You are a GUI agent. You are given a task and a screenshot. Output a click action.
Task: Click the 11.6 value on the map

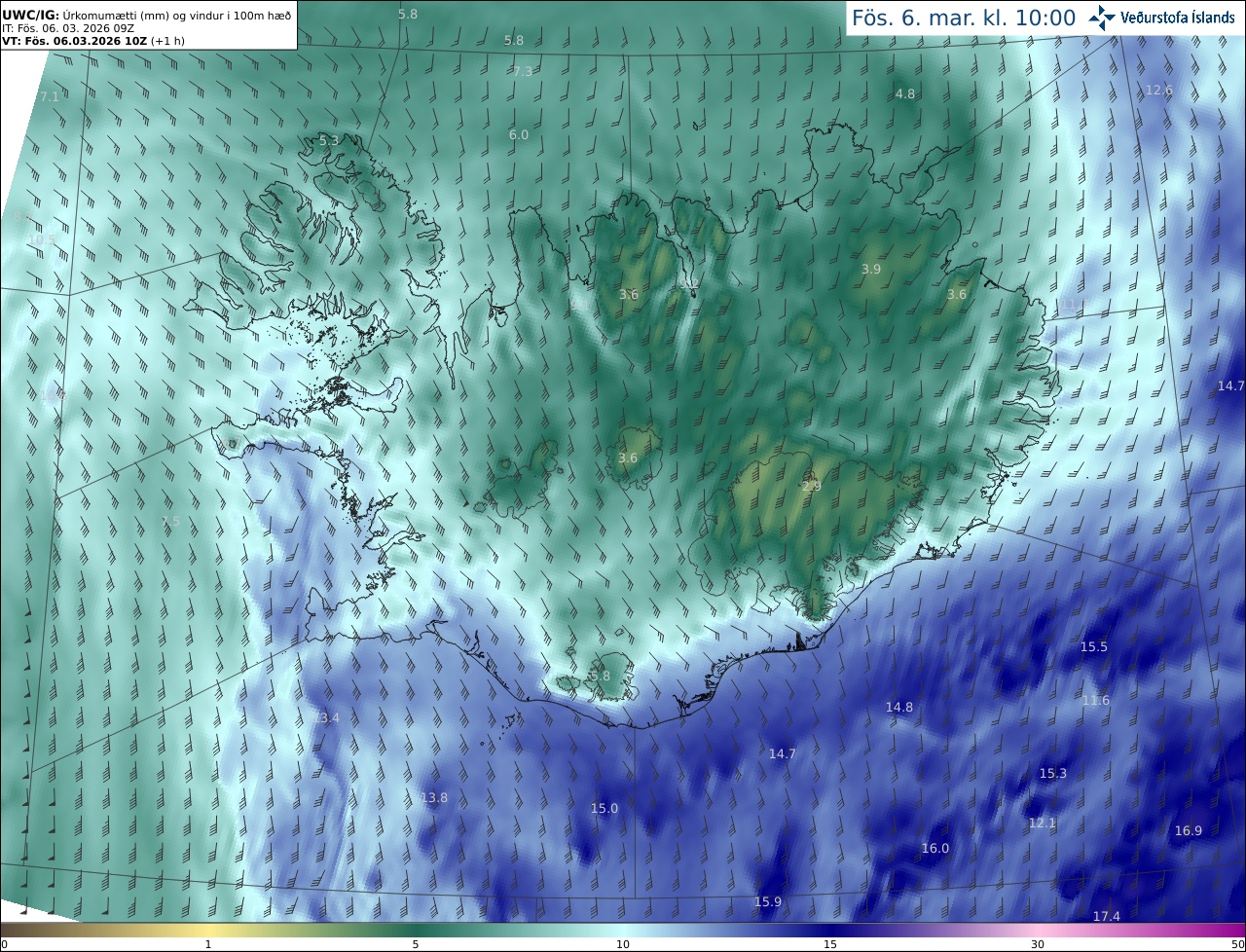pos(1096,701)
